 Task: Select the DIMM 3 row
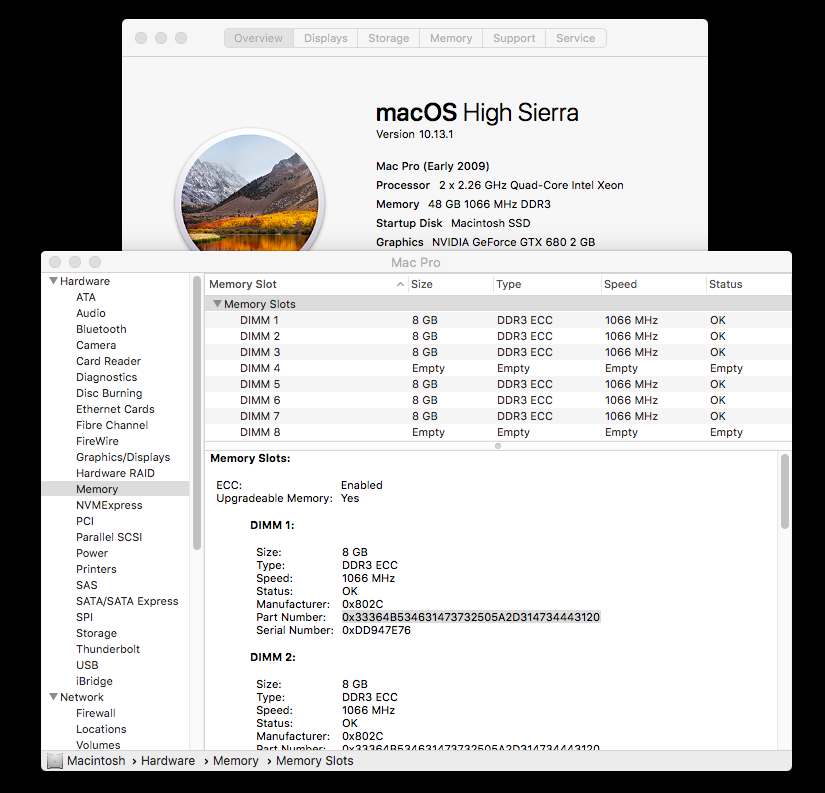click(x=498, y=352)
